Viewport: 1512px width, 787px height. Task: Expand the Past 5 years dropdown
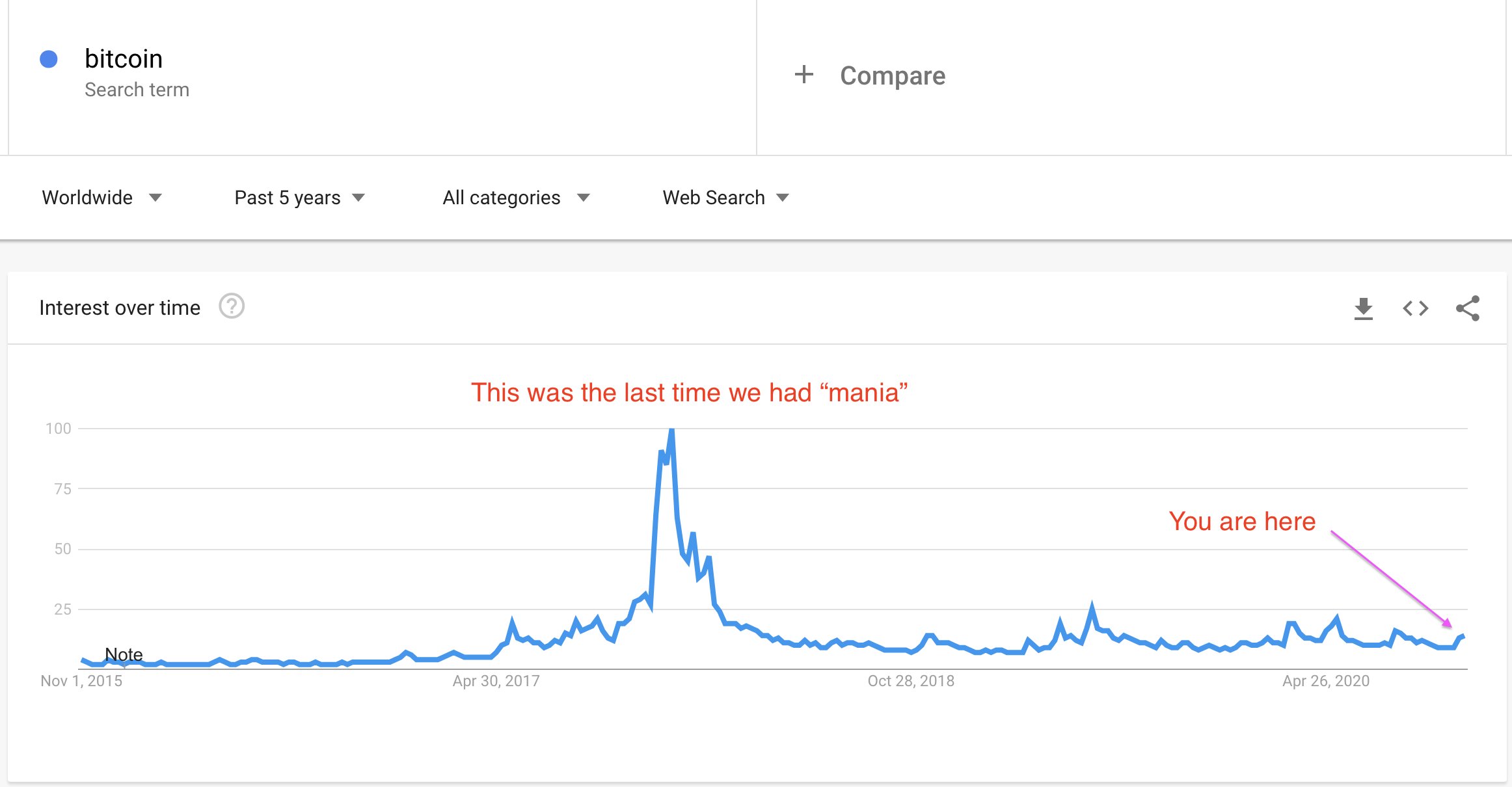tap(299, 198)
